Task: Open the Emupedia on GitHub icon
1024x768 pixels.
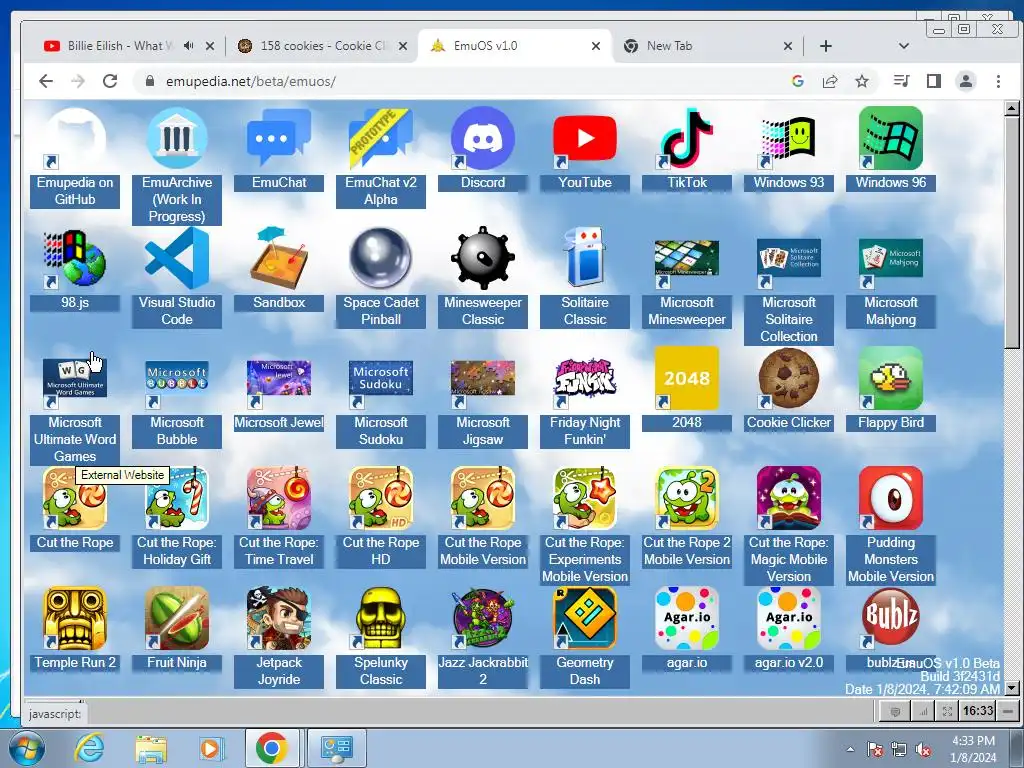Action: (x=74, y=138)
